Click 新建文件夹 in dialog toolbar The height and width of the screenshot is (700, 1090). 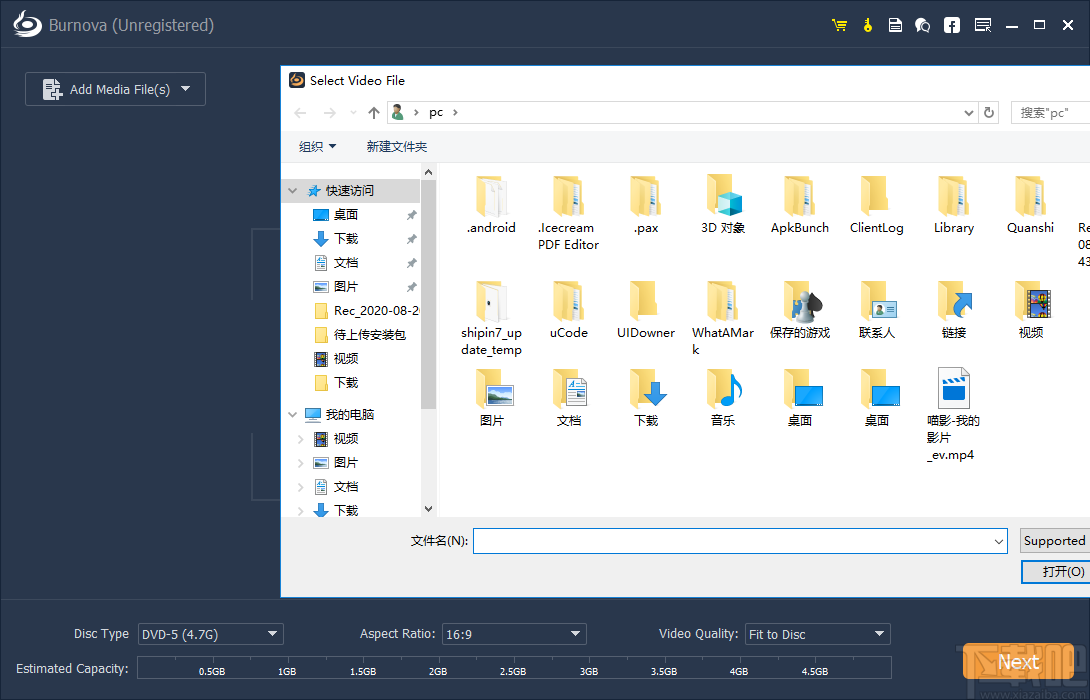tap(396, 147)
